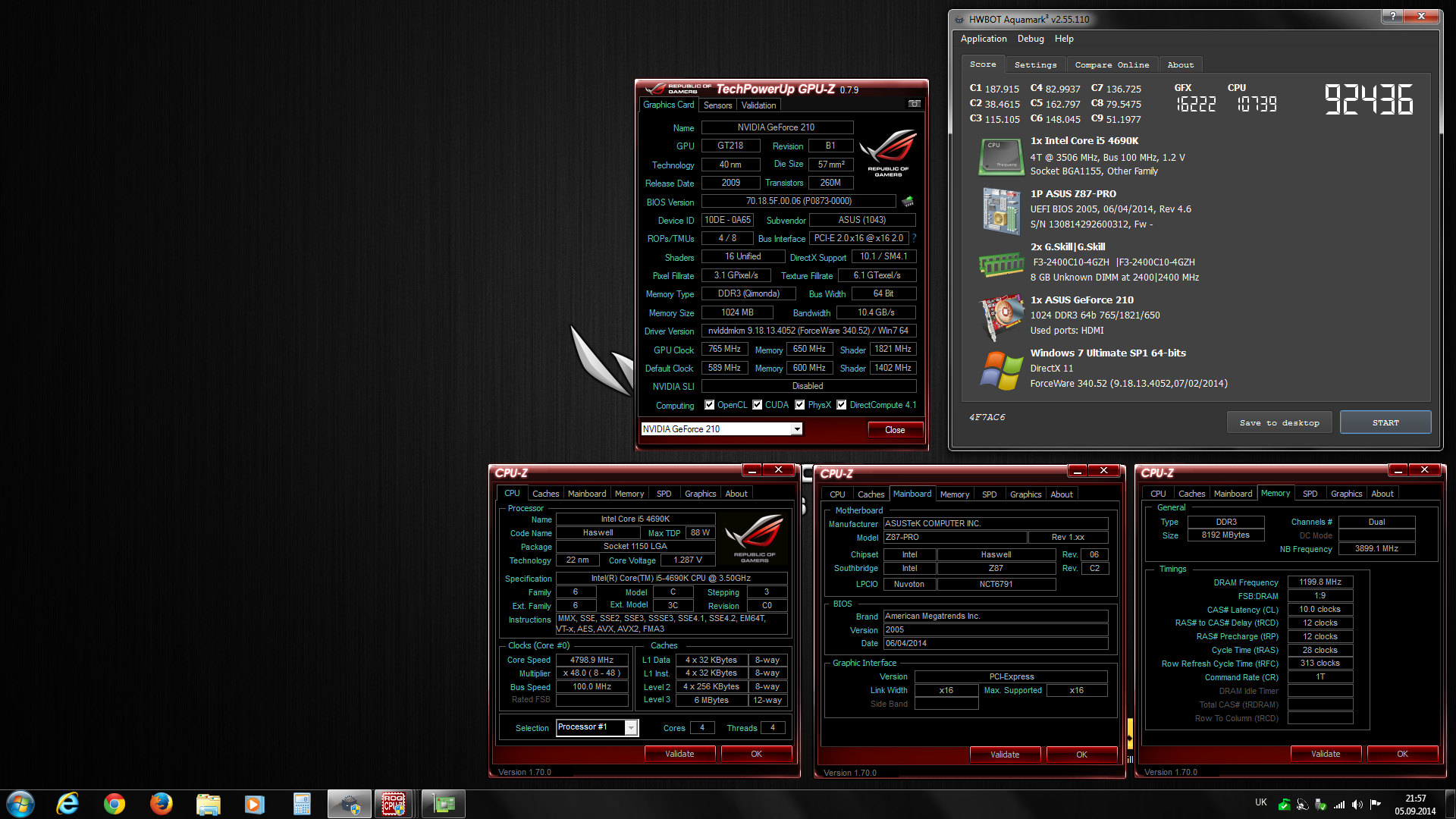This screenshot has height=819, width=1456.
Task: Click ROG CPU-Z taskbar button
Action: (x=394, y=804)
